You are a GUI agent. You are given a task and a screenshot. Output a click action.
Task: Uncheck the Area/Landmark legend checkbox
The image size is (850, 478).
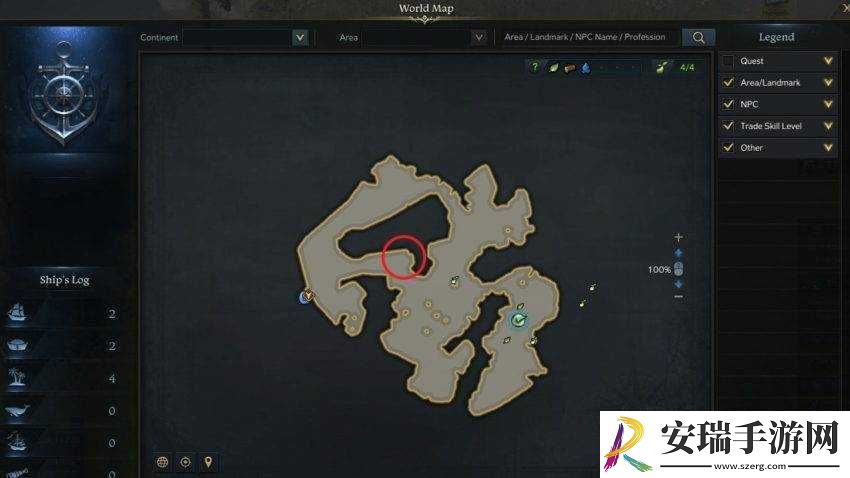coord(728,82)
